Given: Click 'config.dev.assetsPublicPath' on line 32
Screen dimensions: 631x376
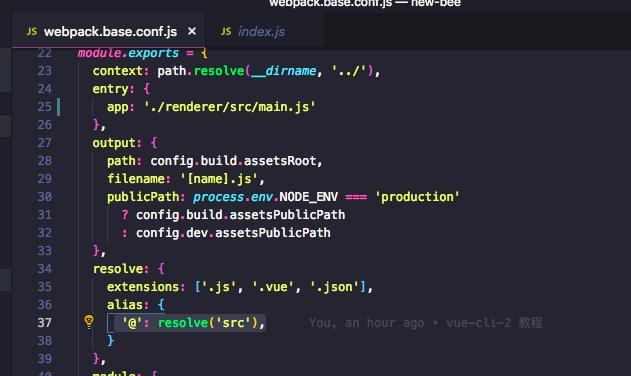Looking at the screenshot, I should click(233, 233).
